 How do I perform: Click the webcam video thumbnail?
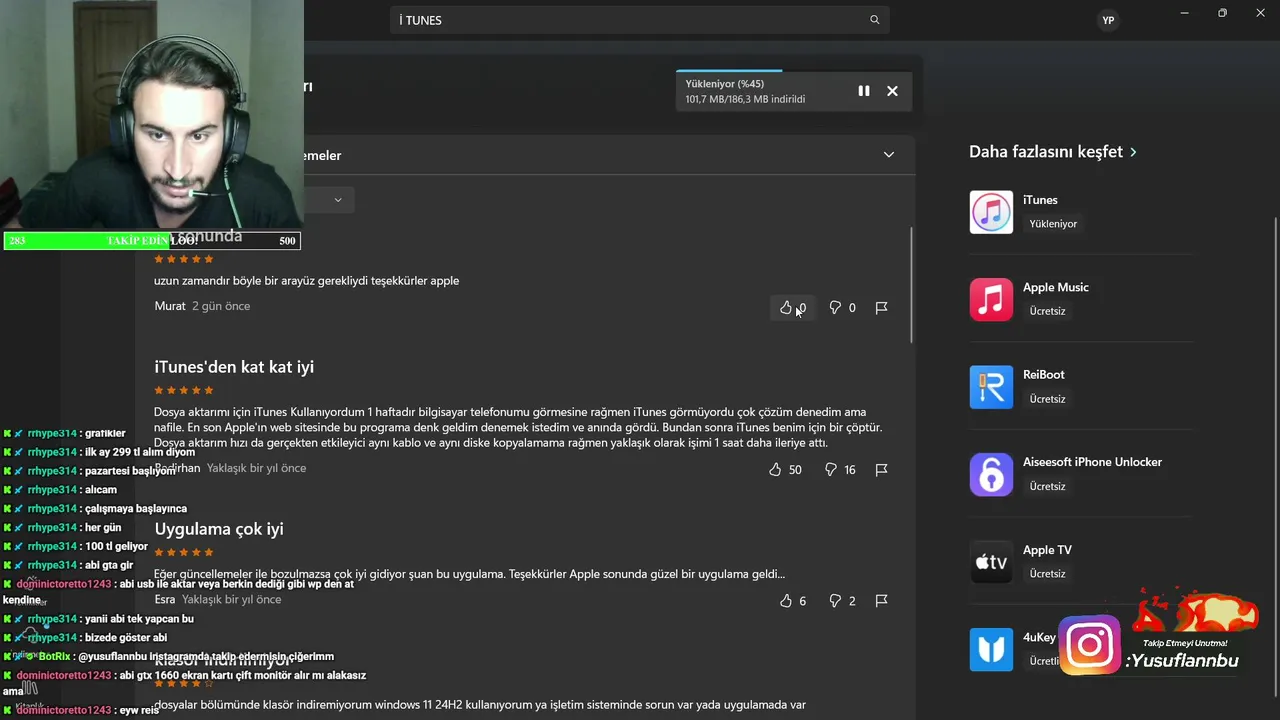pyautogui.click(x=152, y=115)
